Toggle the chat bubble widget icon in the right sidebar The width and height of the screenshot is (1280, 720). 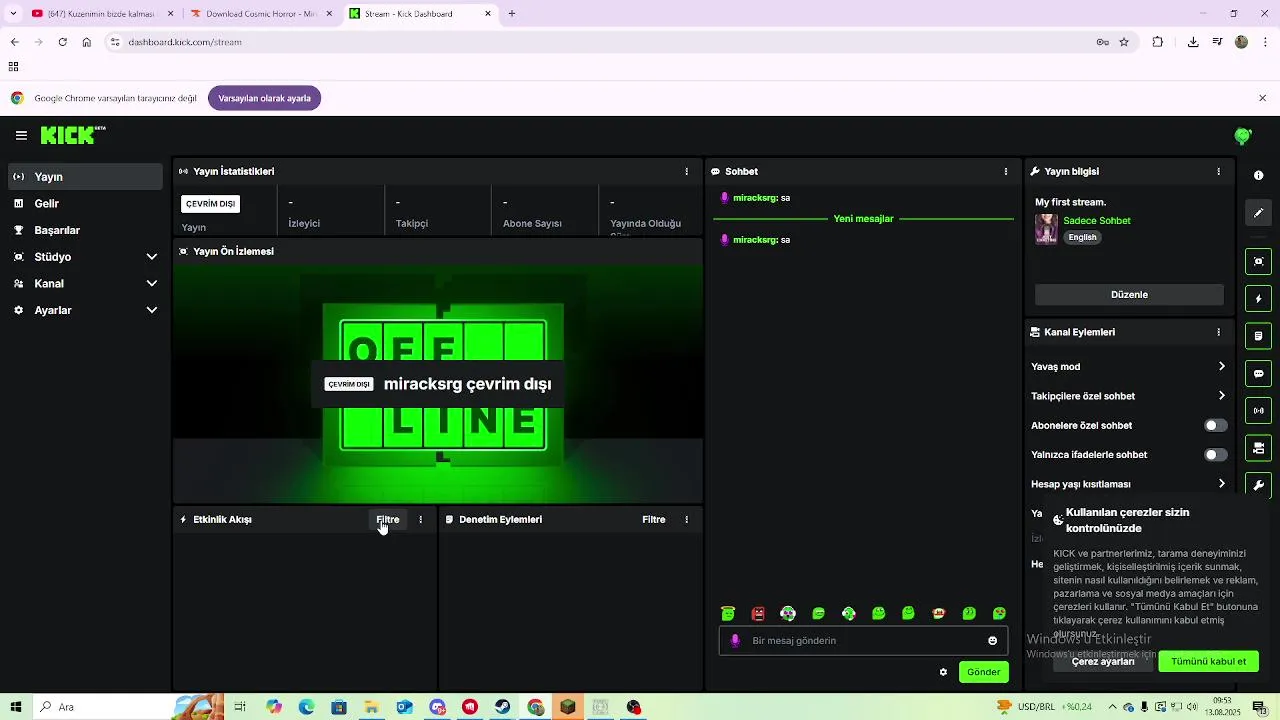tap(1258, 373)
